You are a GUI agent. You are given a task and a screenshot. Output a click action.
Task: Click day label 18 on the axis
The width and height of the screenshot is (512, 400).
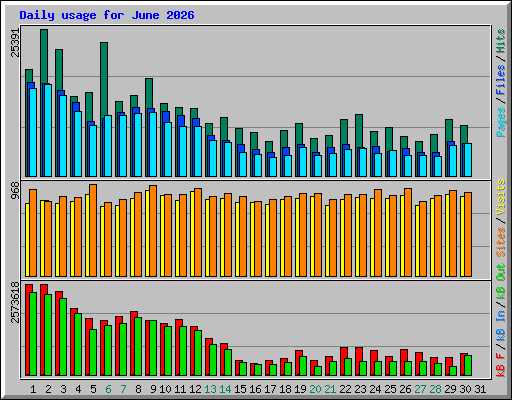(x=285, y=389)
